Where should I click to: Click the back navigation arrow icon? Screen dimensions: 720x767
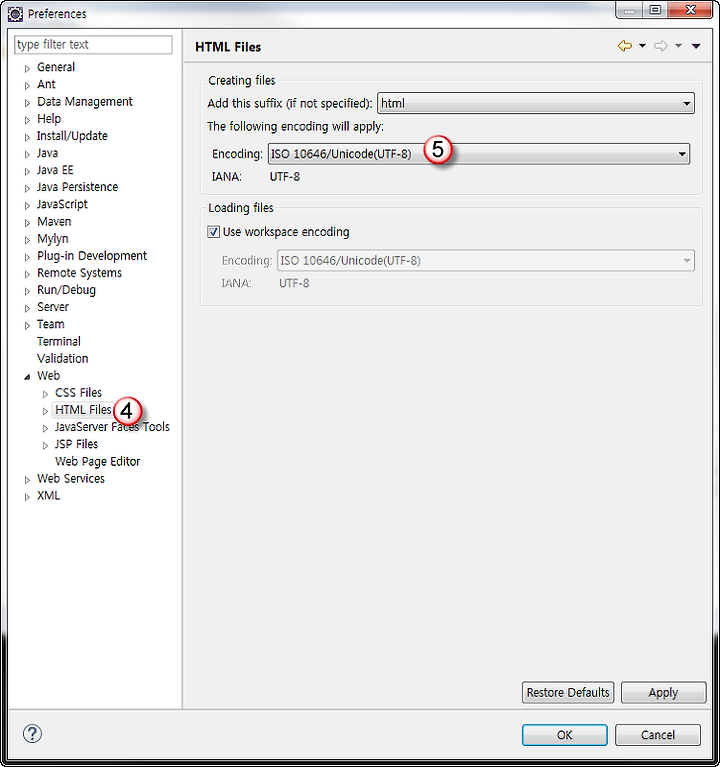click(x=625, y=46)
